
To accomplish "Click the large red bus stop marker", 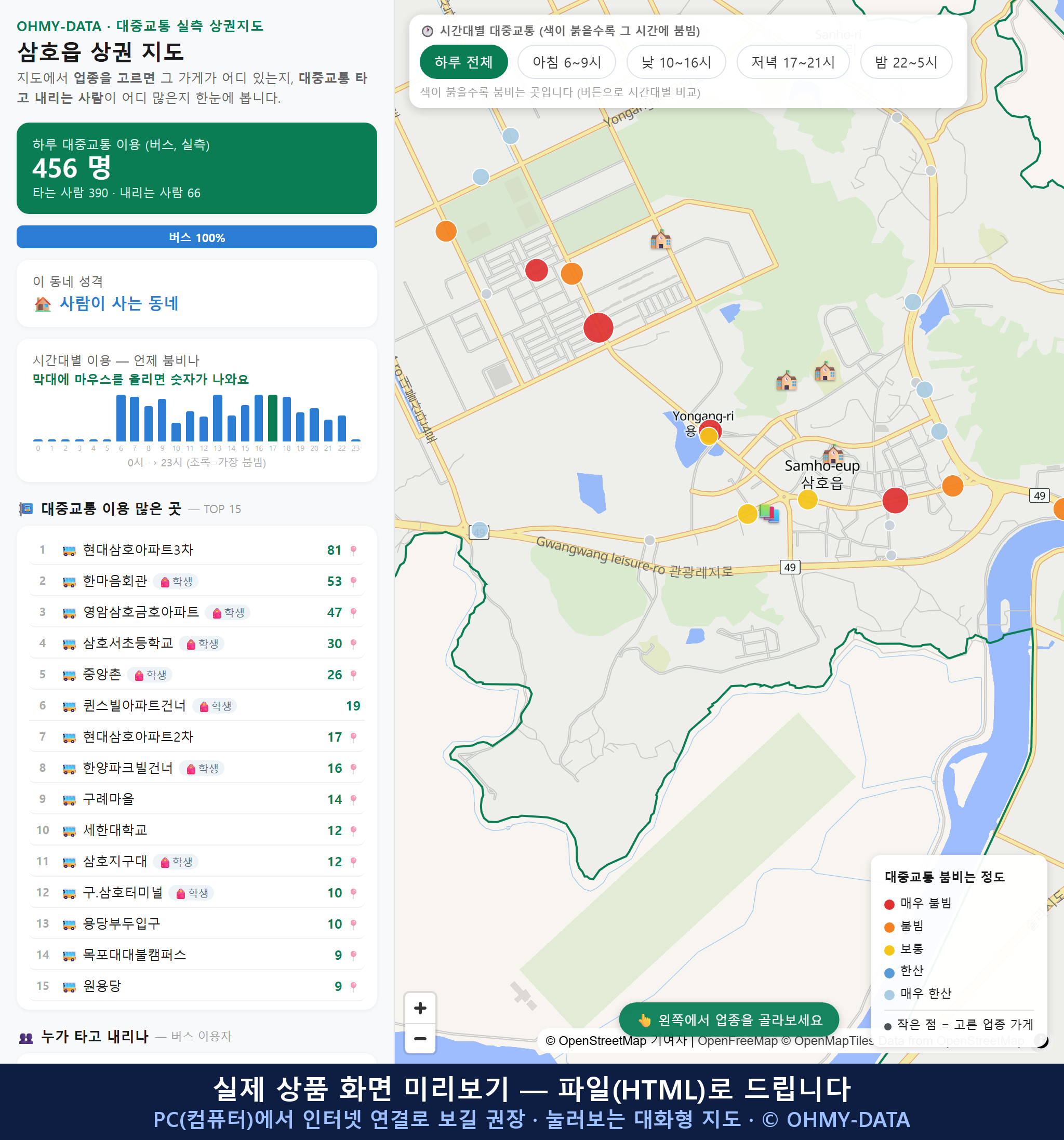I will [598, 327].
